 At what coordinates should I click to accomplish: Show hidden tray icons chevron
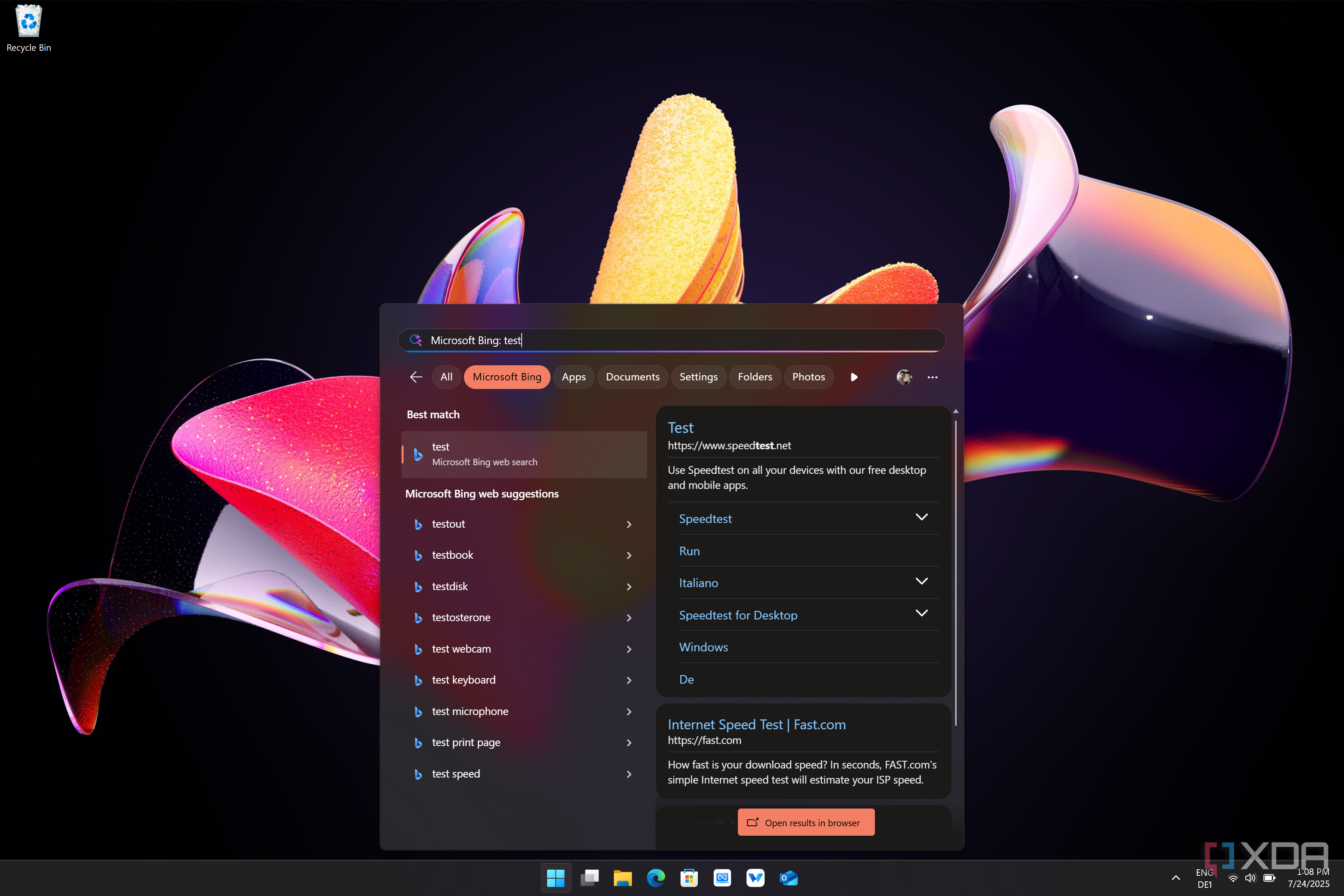click(x=1176, y=878)
